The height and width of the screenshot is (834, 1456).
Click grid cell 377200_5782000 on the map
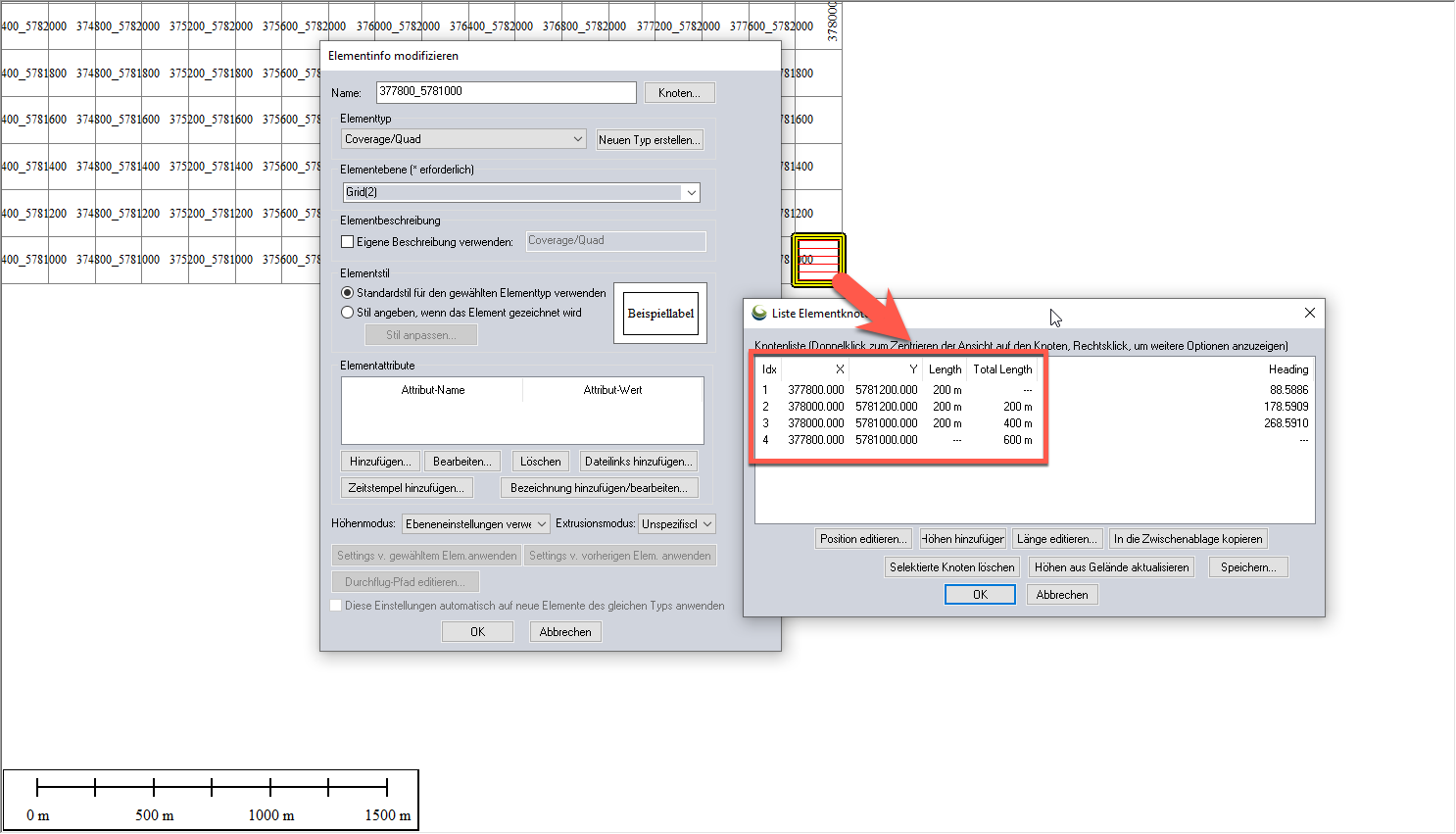pos(678,26)
